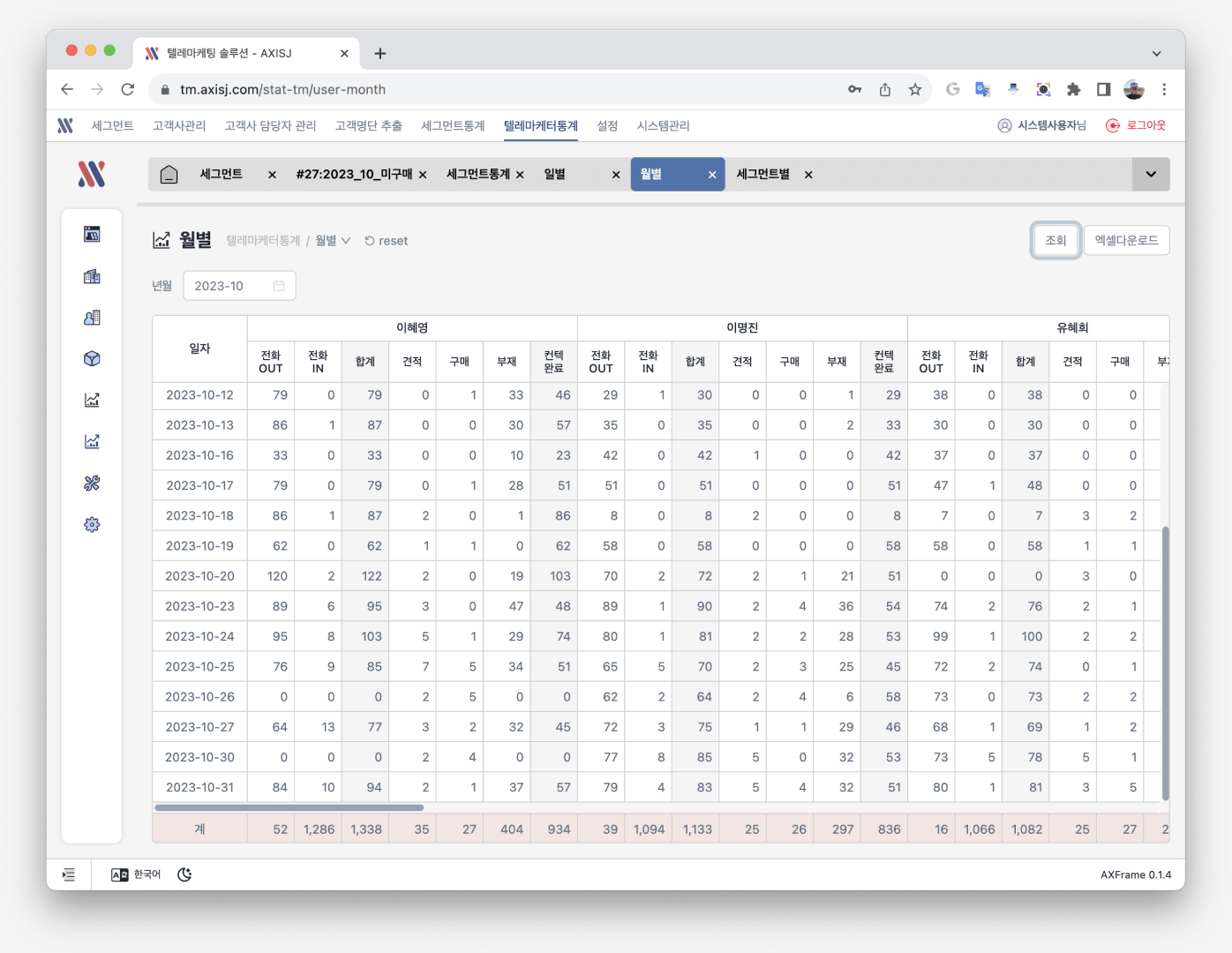
Task: Switch language via 한국어 selector
Action: click(136, 874)
